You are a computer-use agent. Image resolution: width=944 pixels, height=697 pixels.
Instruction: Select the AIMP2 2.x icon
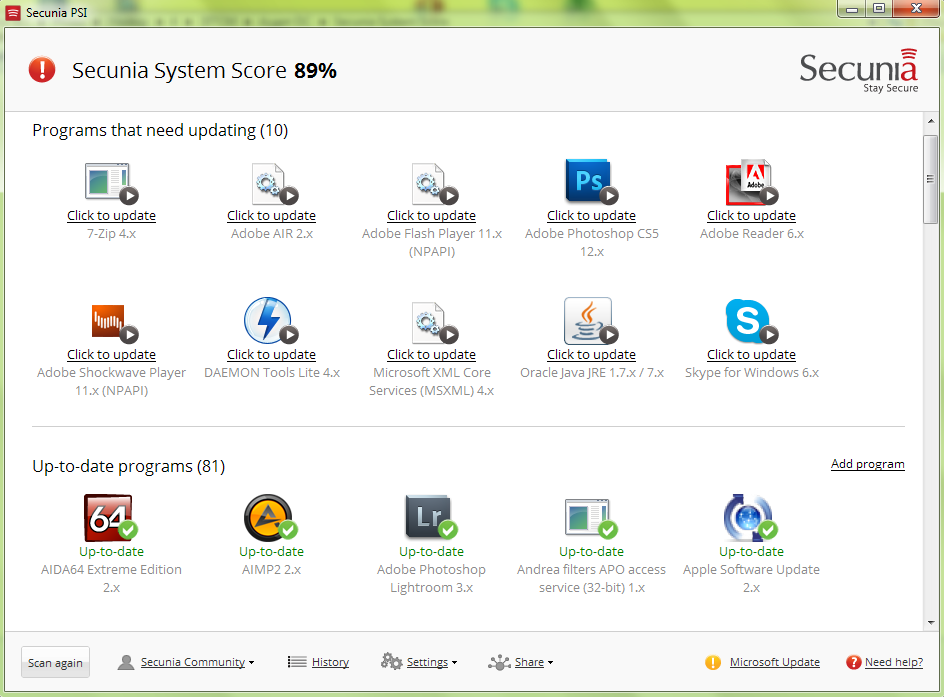pyautogui.click(x=271, y=518)
